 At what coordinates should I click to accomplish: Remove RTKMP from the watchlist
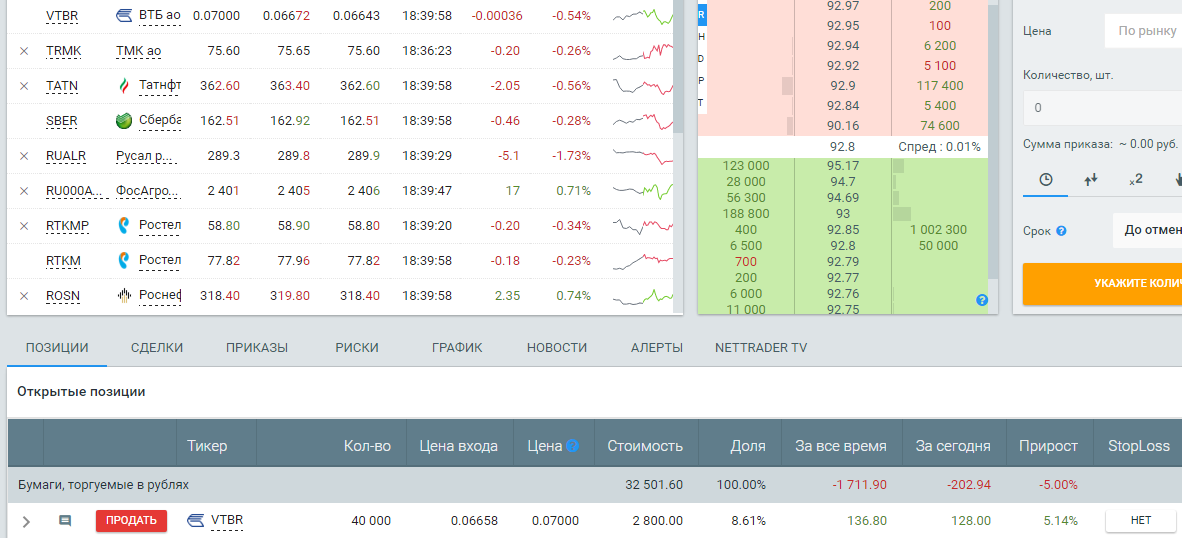[x=23, y=225]
